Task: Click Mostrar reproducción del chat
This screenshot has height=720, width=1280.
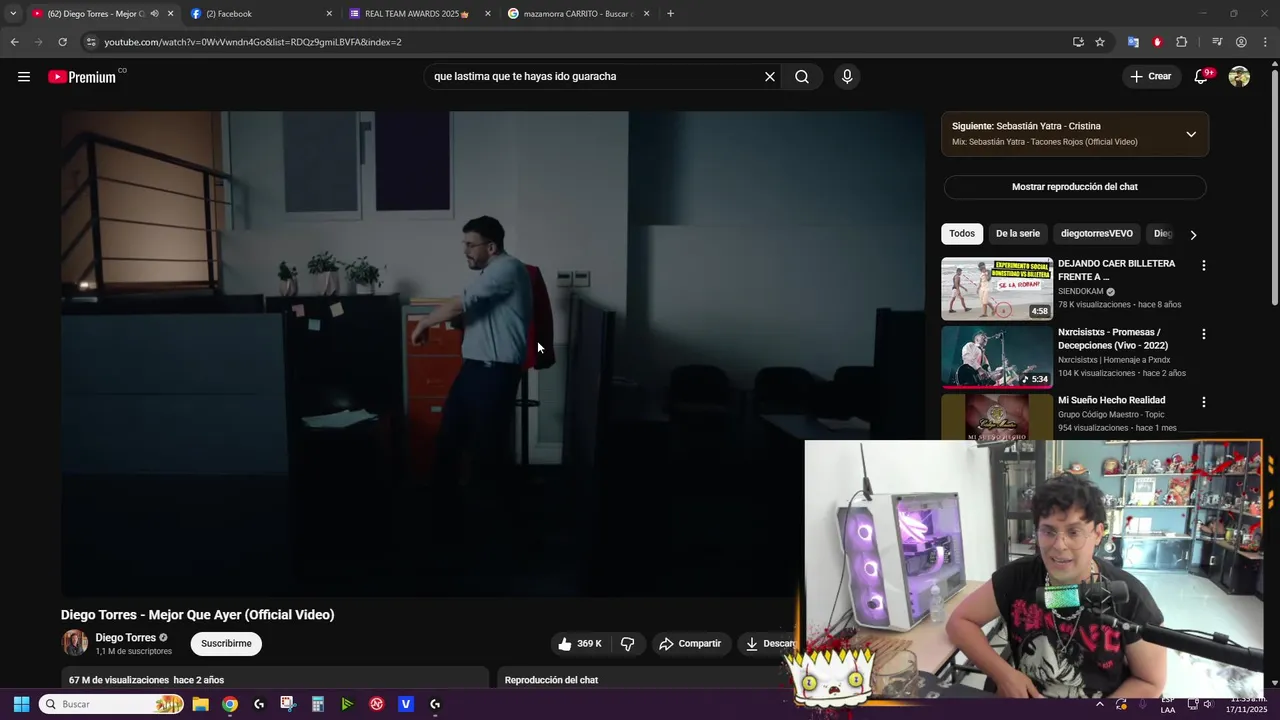Action: point(1075,187)
